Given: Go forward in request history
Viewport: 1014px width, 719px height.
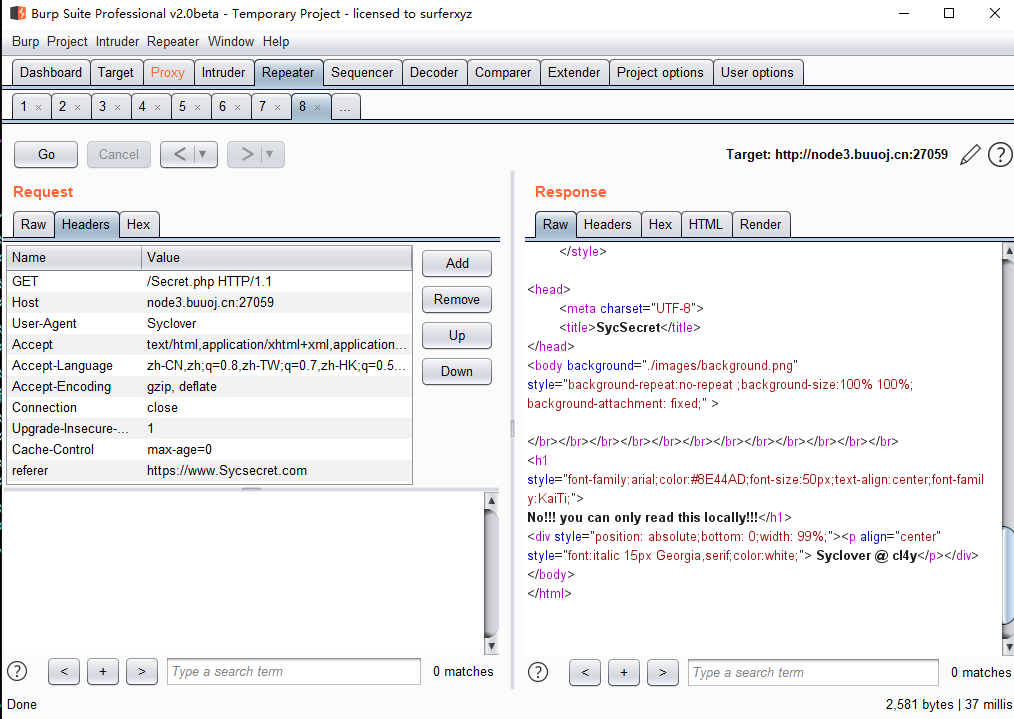Looking at the screenshot, I should point(246,154).
